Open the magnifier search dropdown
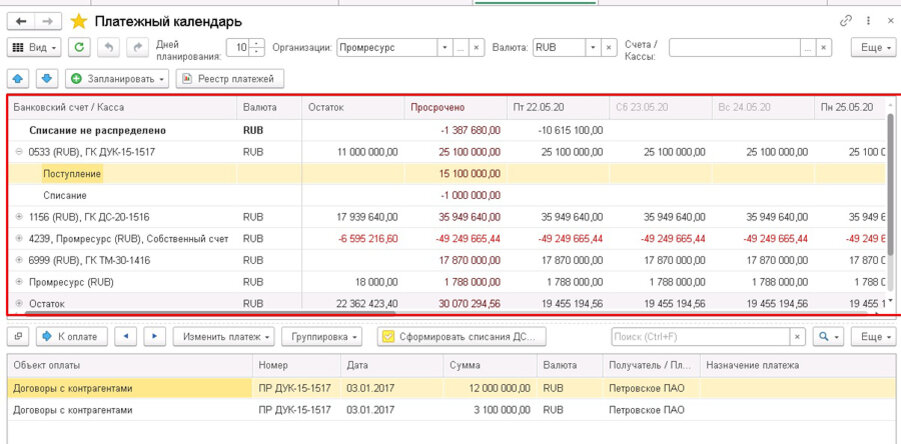The height and width of the screenshot is (444, 901). pos(828,337)
